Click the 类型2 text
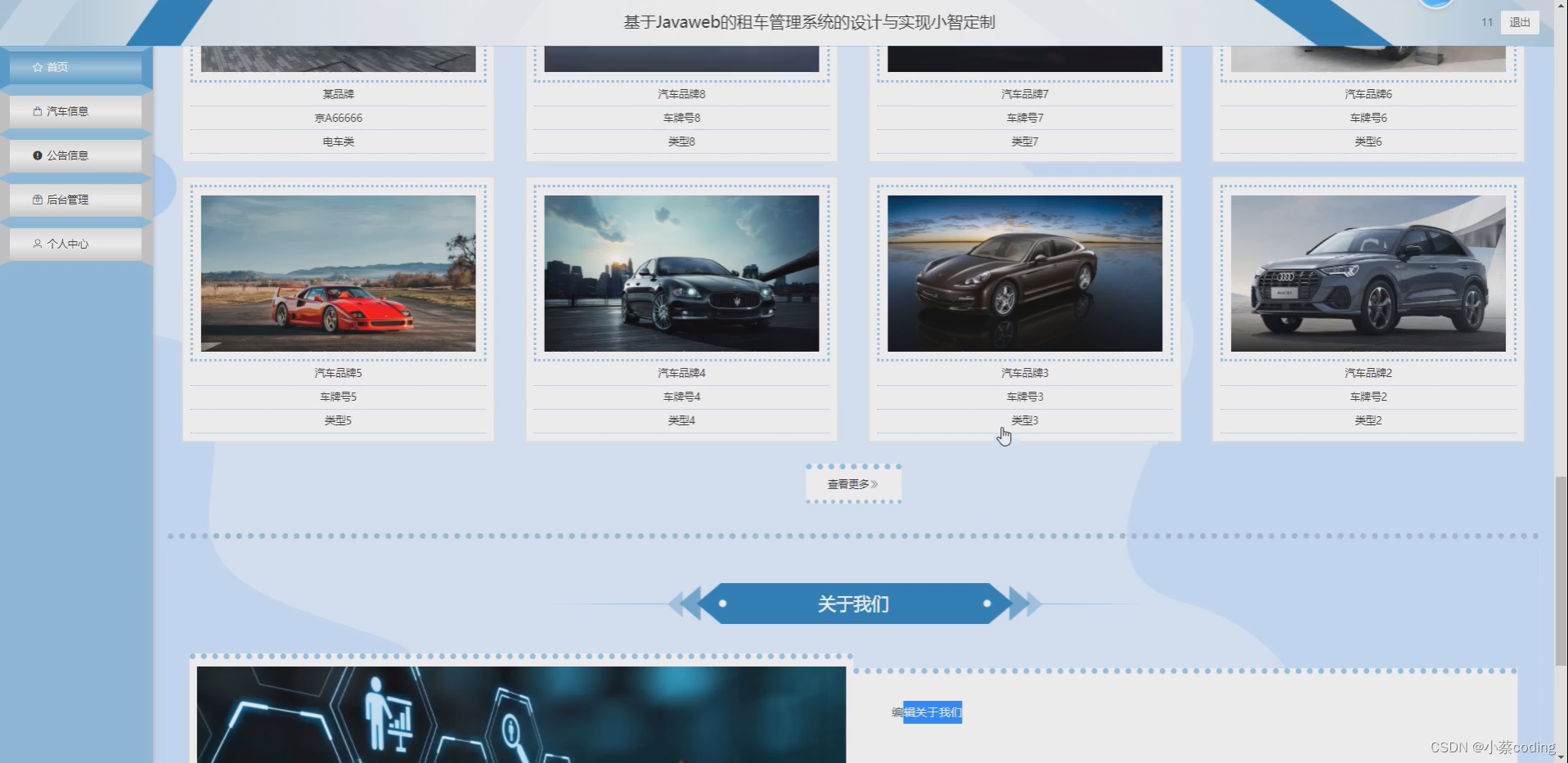1568x763 pixels. 1368,420
